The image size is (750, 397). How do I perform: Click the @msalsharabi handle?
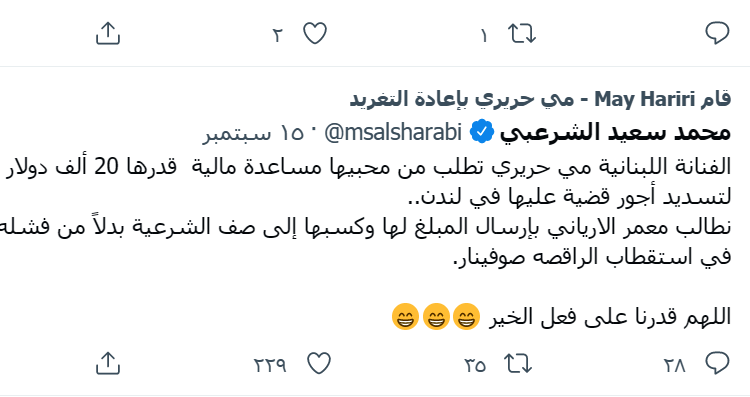tap(393, 132)
